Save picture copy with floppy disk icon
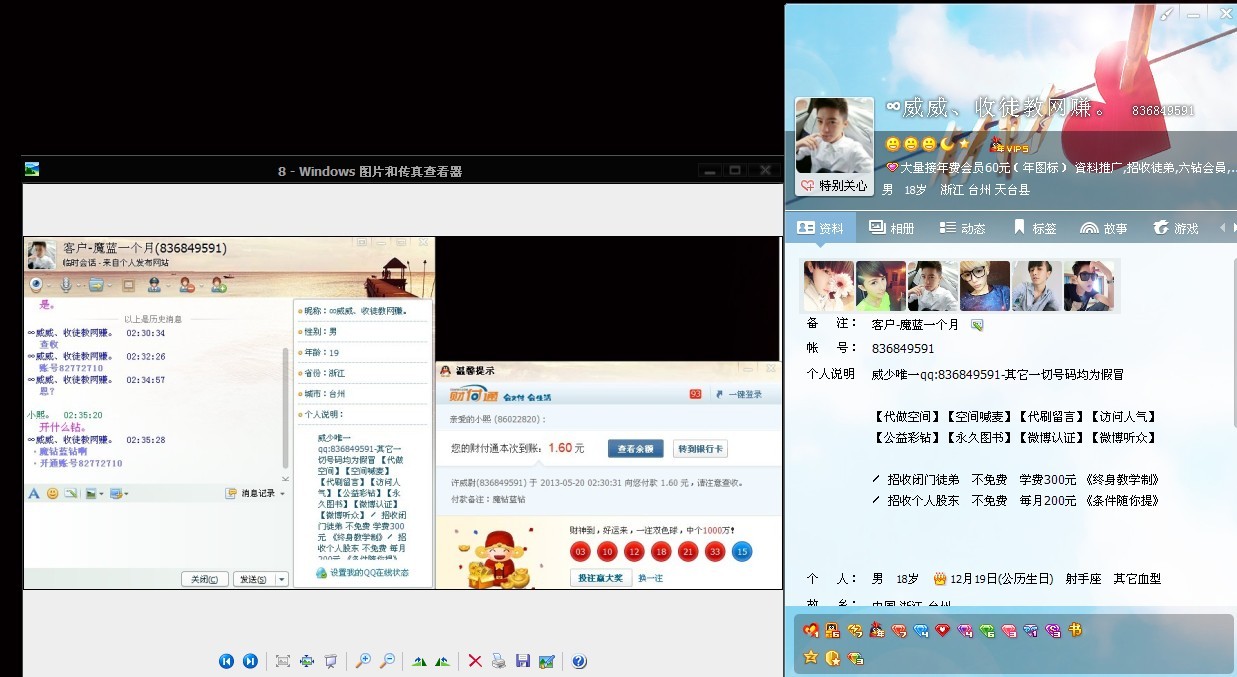Image resolution: width=1237 pixels, height=677 pixels. click(522, 661)
